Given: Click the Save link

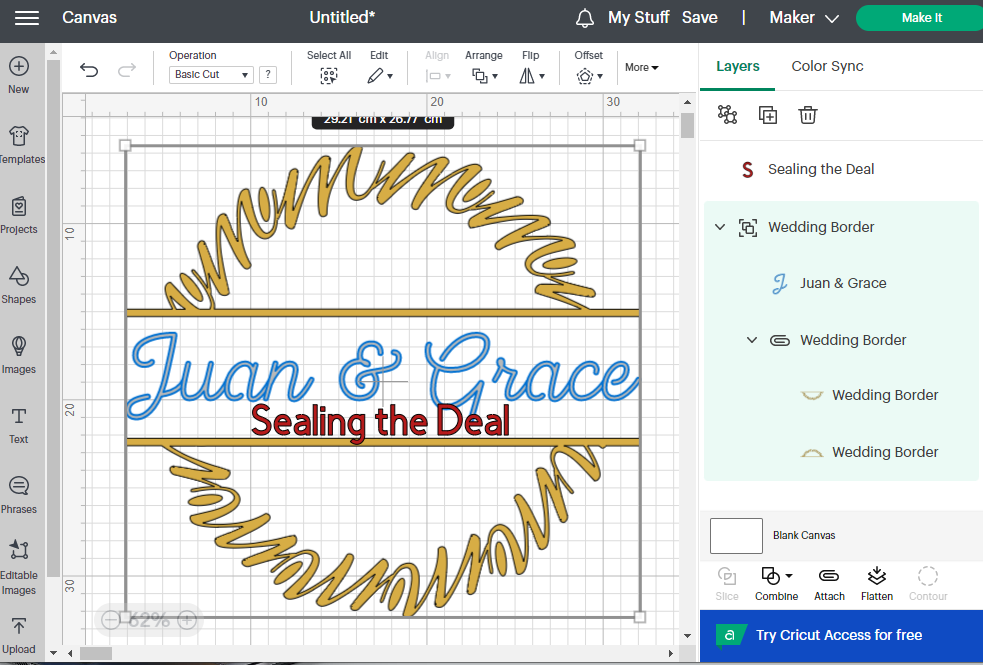Looking at the screenshot, I should pyautogui.click(x=699, y=18).
